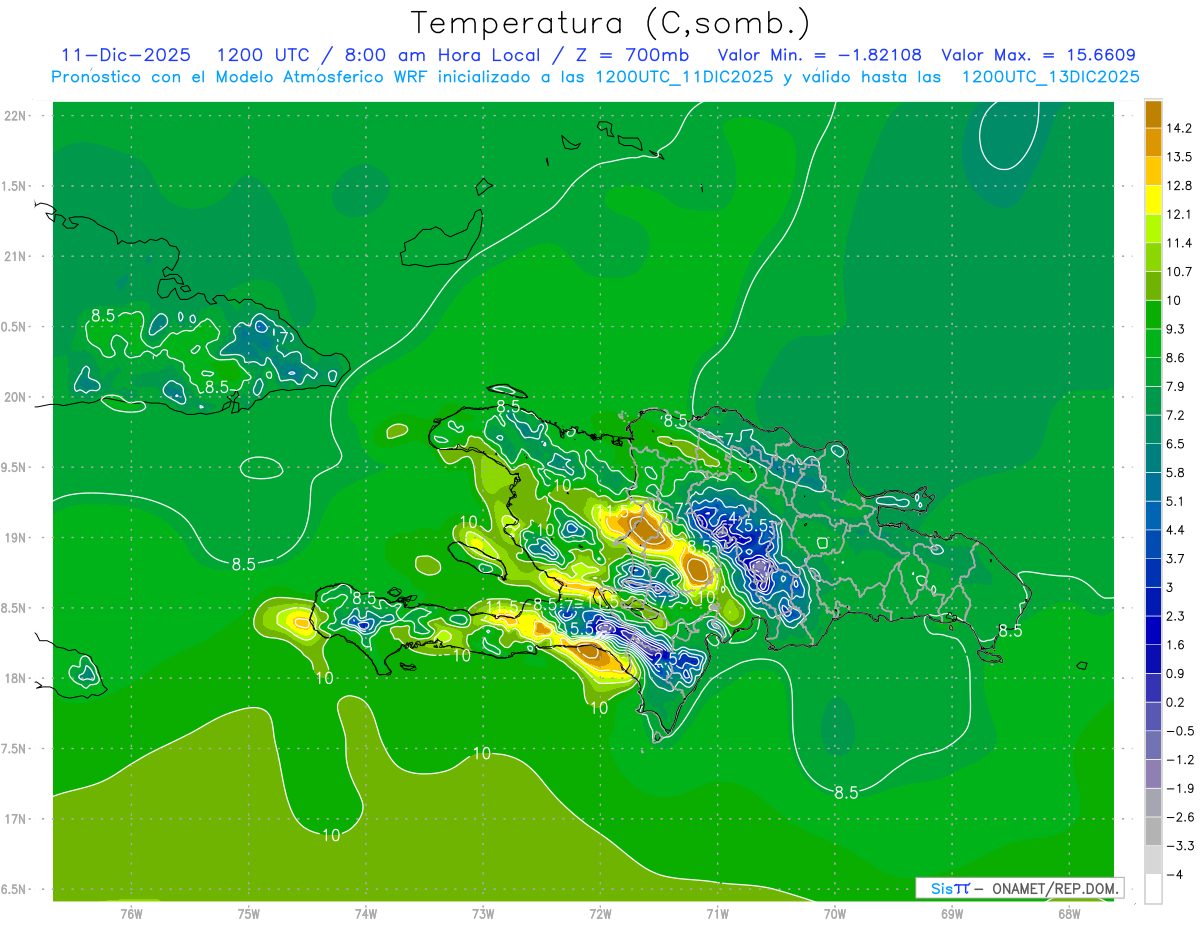Pick the legend band between 5.1 and 4.4
This screenshot has width=1200, height=927.
1153,516
